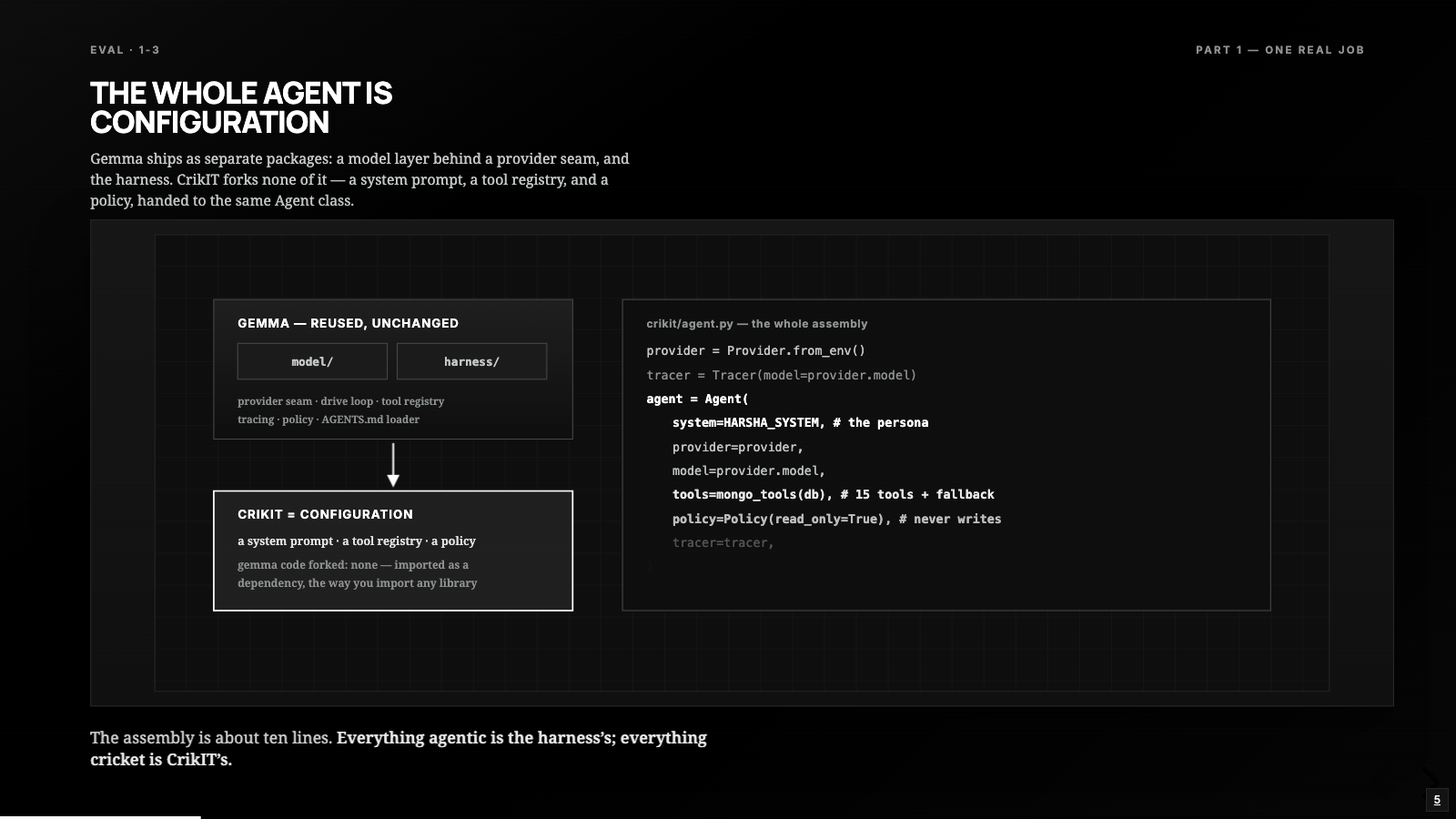1456x819 pixels.
Task: Click the "system=HARSHA_SYSTEM, # the persona" line
Action: click(x=801, y=422)
